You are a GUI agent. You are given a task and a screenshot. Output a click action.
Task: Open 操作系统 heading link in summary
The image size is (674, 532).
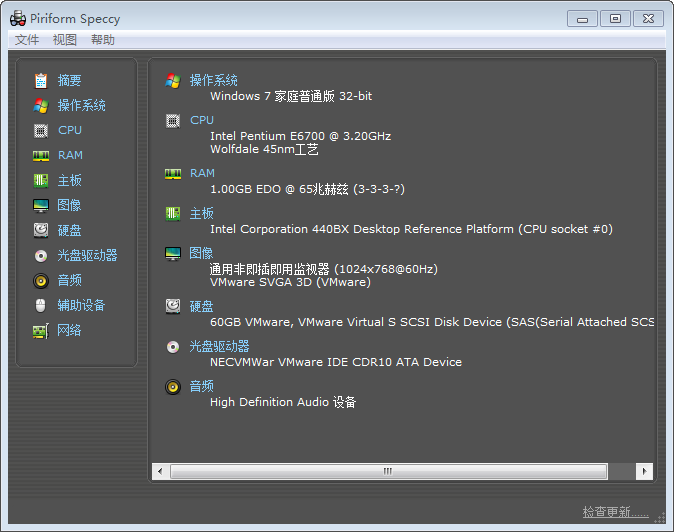[214, 80]
